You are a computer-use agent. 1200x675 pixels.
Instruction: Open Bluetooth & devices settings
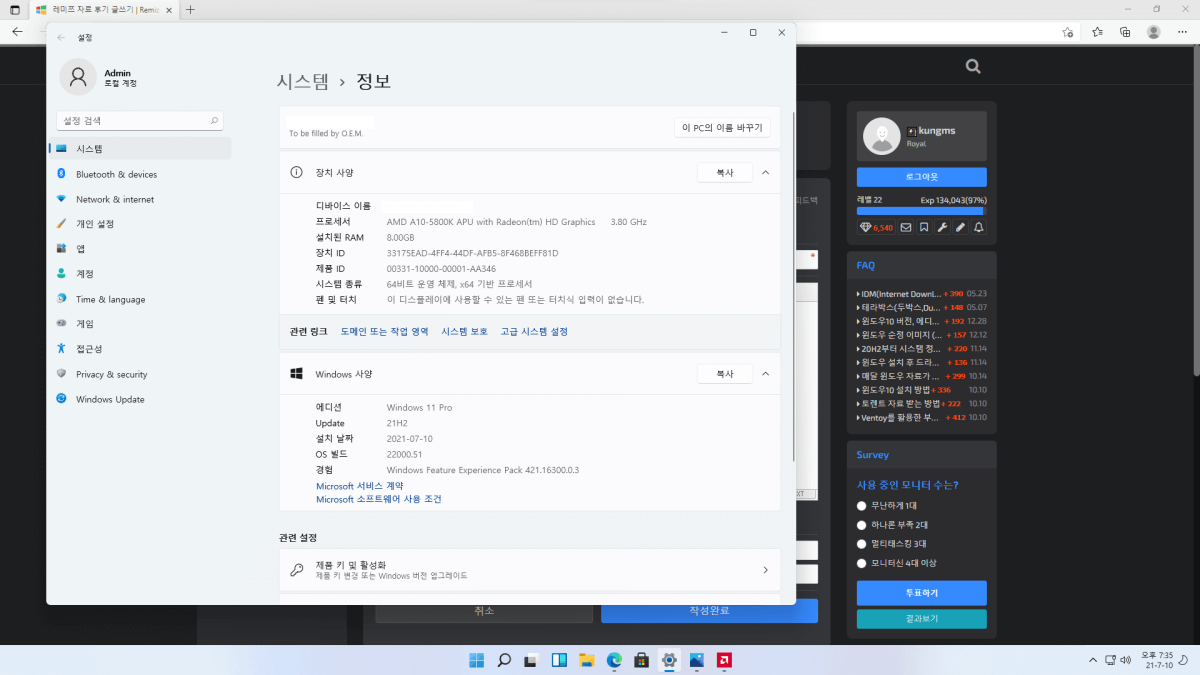click(x=140, y=174)
